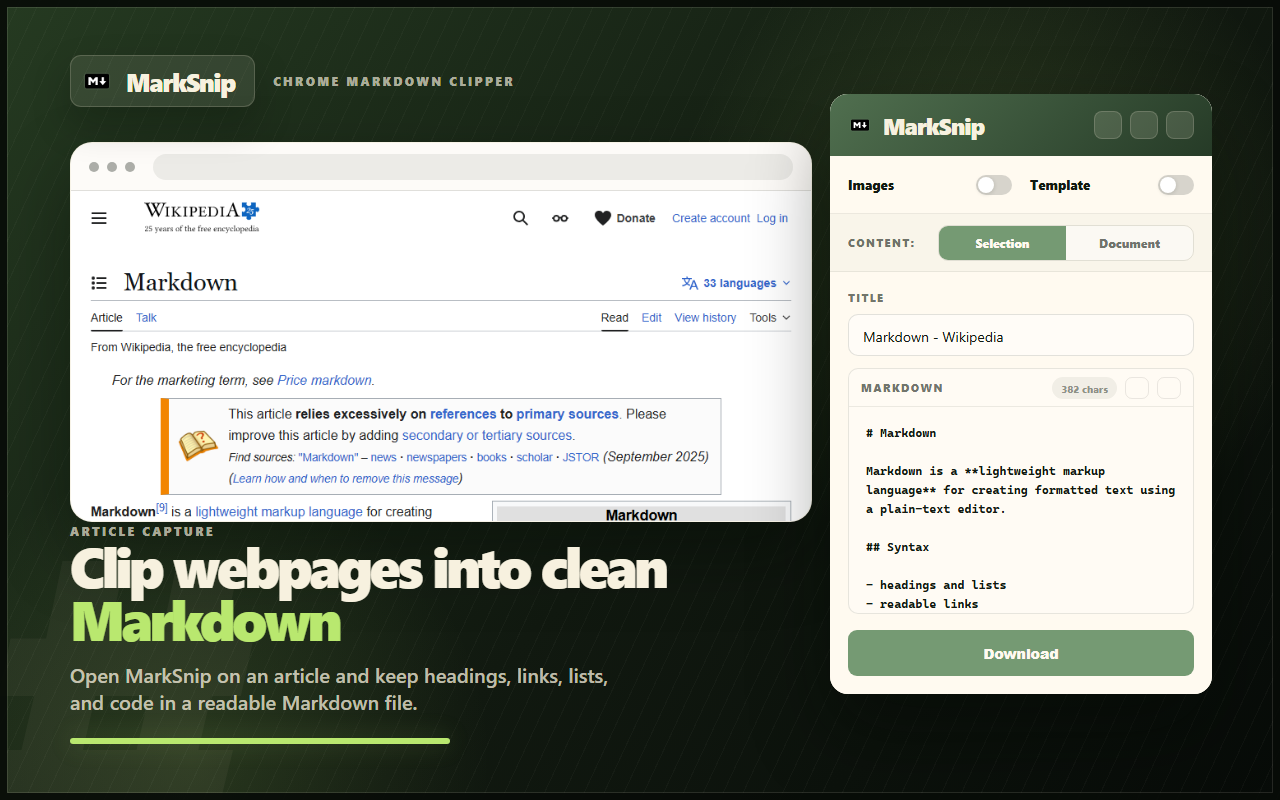Click 'From Wikipedia, the free encyclopedia' text
Viewport: 1280px width, 800px height.
pyautogui.click(x=189, y=347)
